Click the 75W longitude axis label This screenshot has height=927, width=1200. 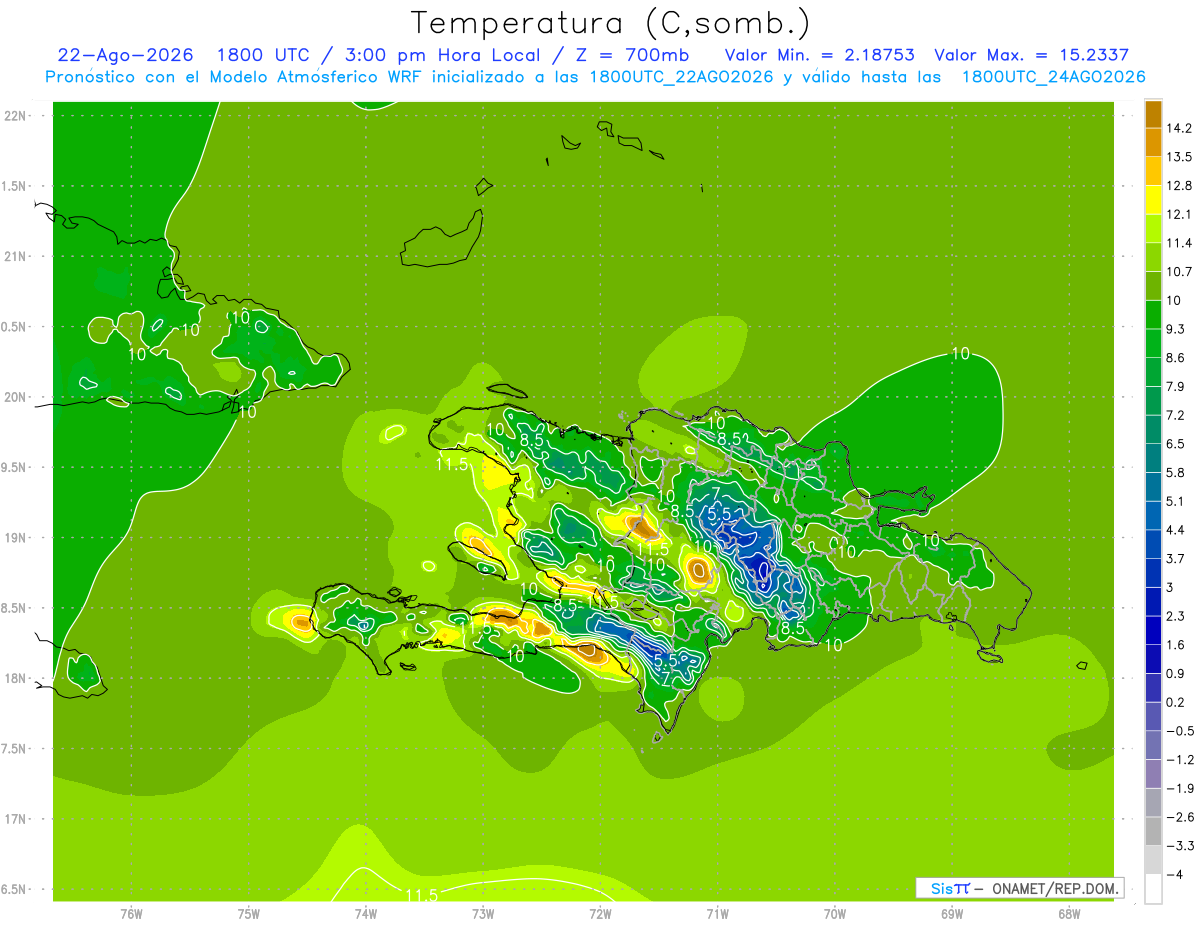[x=249, y=914]
